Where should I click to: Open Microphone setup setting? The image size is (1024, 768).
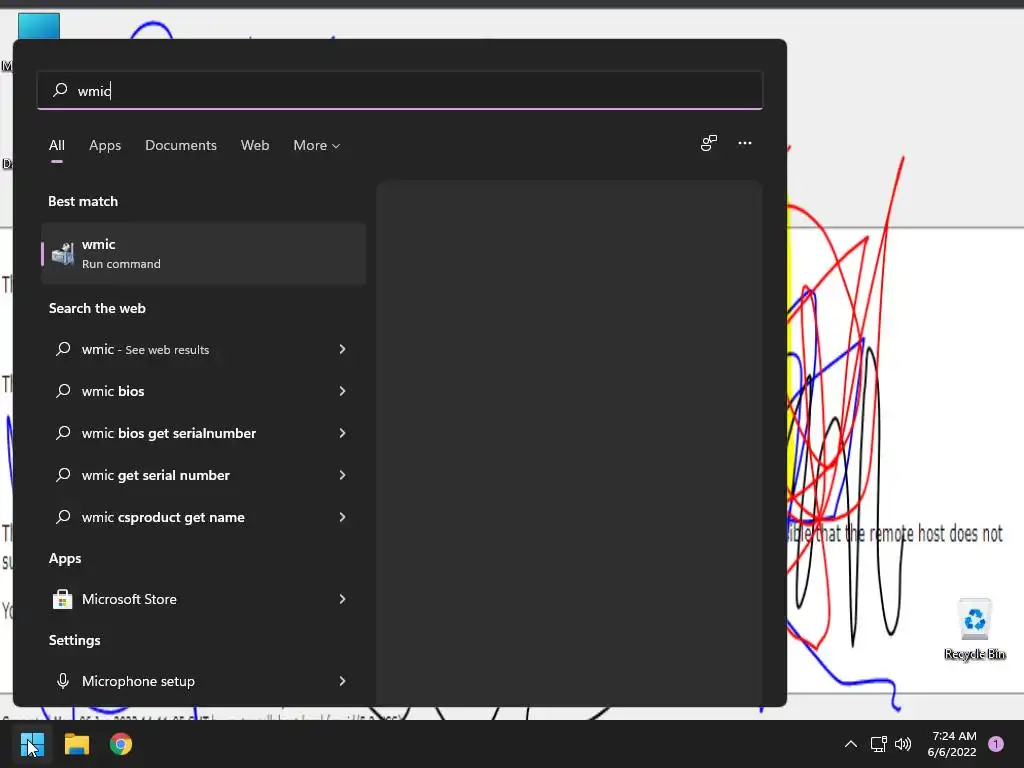pos(203,681)
